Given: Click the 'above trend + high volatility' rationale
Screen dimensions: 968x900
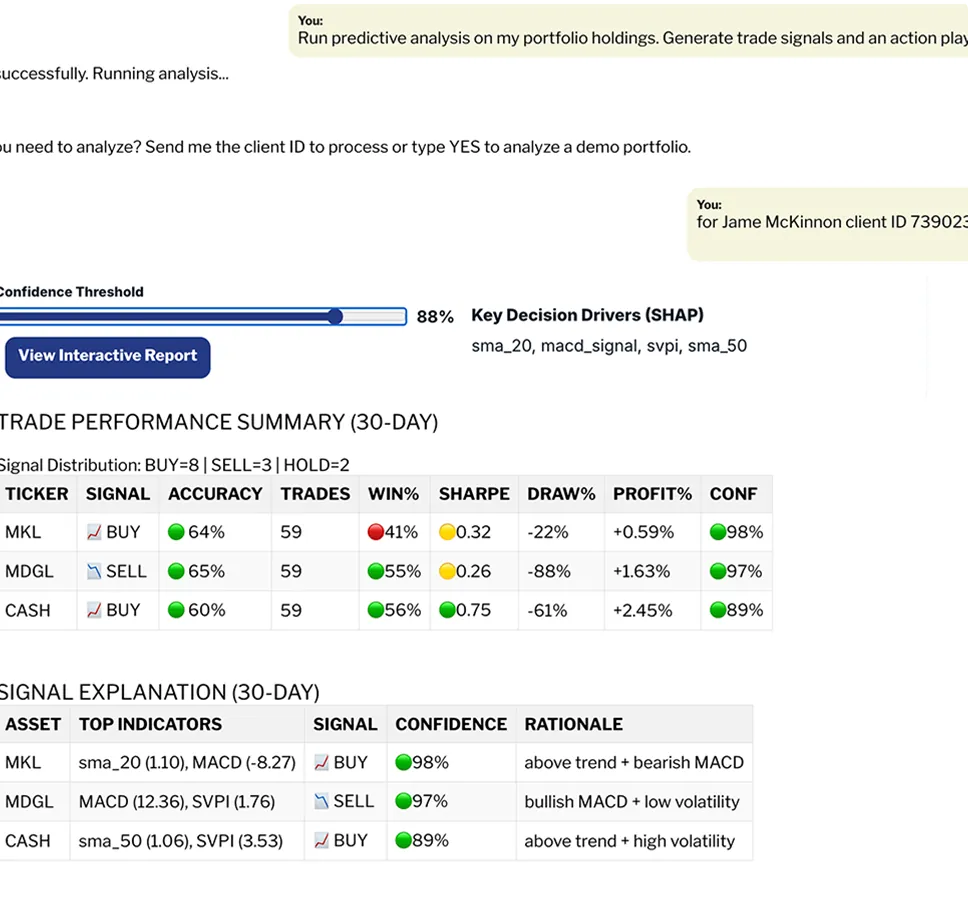Looking at the screenshot, I should [630, 841].
